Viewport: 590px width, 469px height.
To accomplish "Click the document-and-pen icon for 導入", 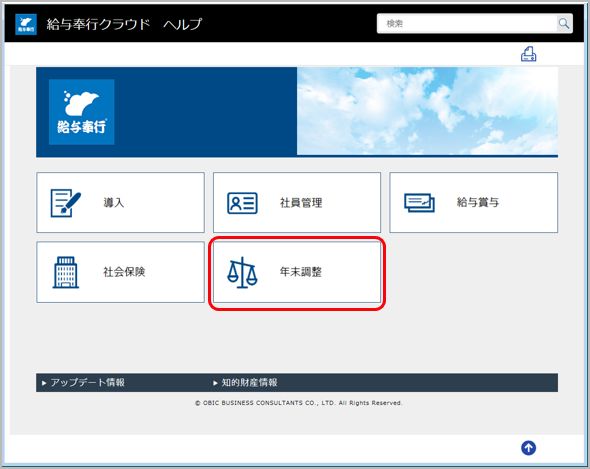I will [x=65, y=203].
